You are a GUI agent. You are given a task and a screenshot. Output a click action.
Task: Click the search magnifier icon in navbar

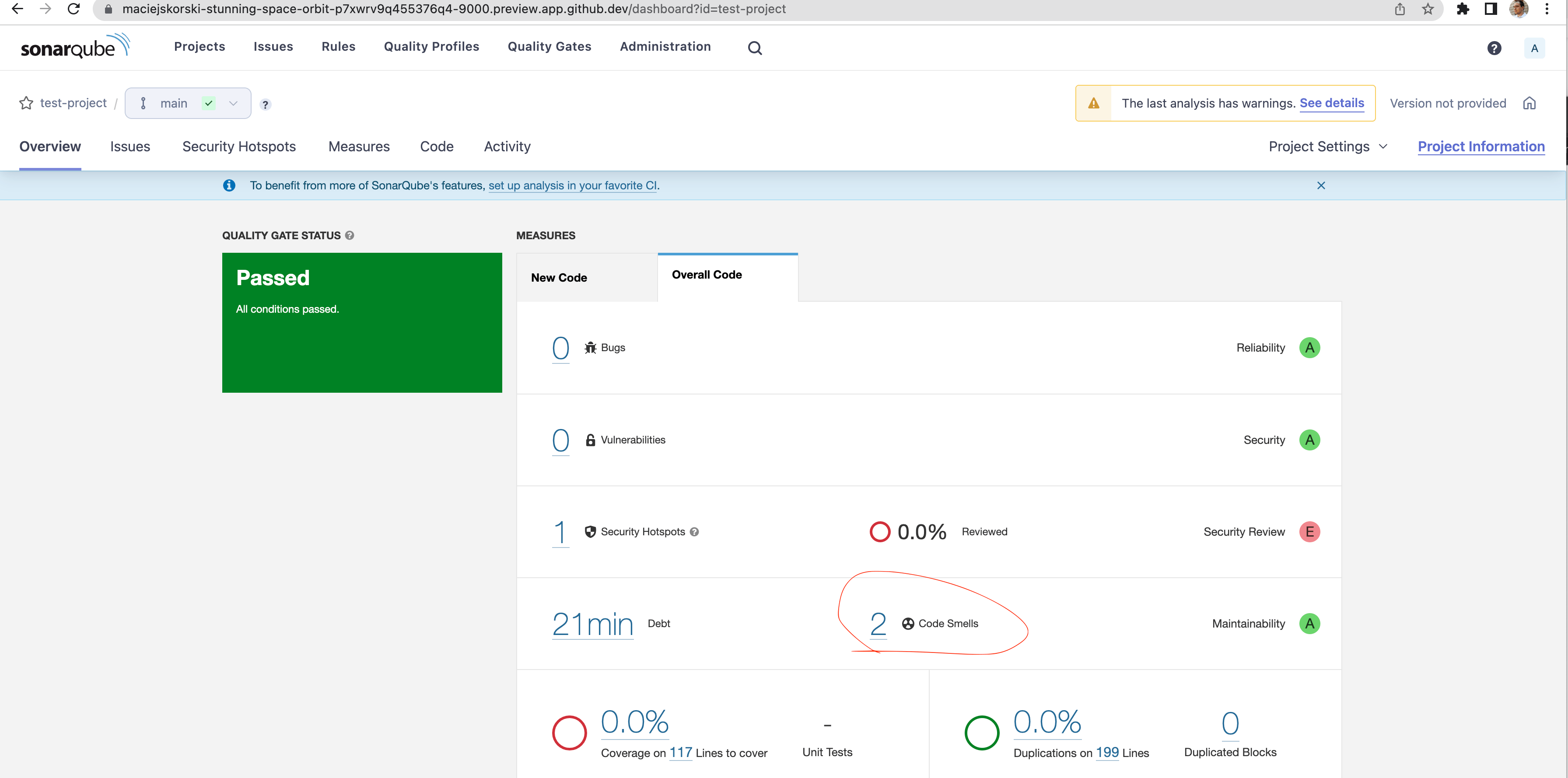tap(754, 48)
